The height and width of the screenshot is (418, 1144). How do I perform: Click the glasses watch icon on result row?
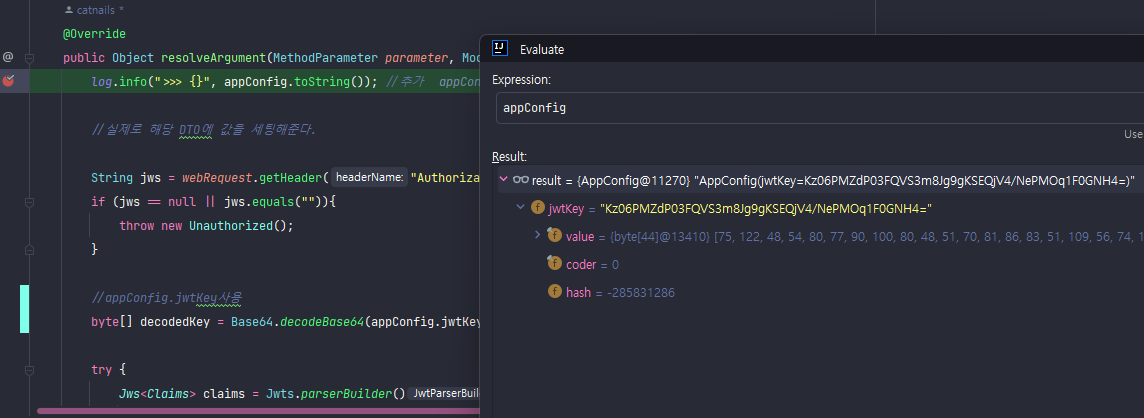[520, 179]
